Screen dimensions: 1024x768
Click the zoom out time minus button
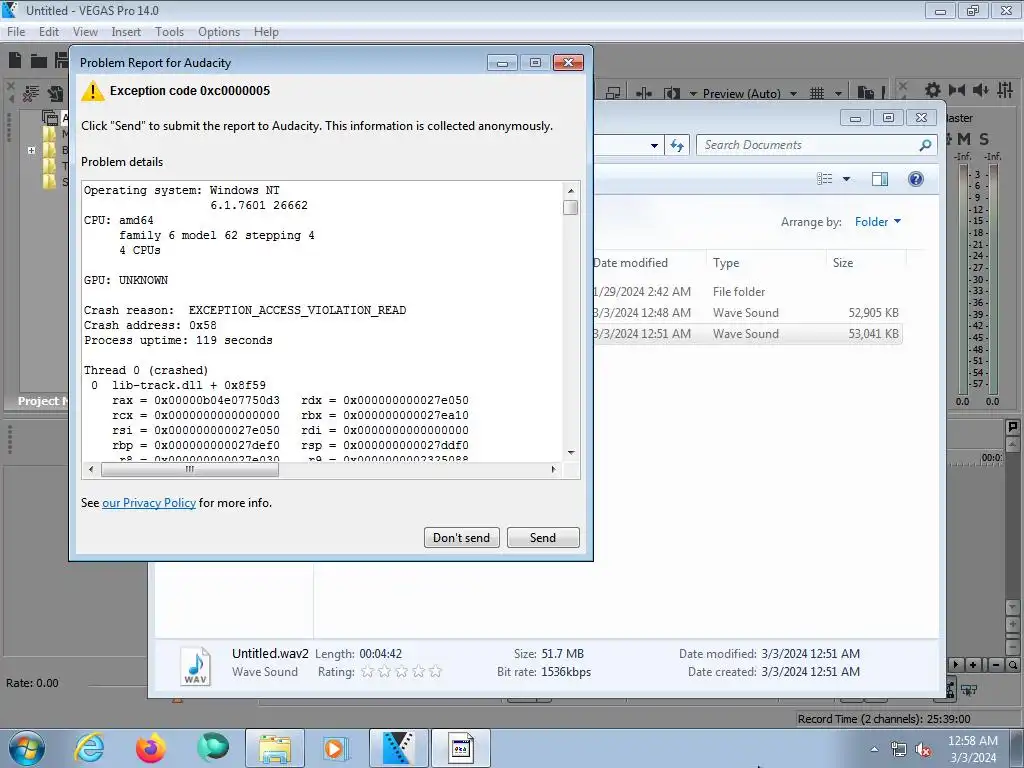996,665
